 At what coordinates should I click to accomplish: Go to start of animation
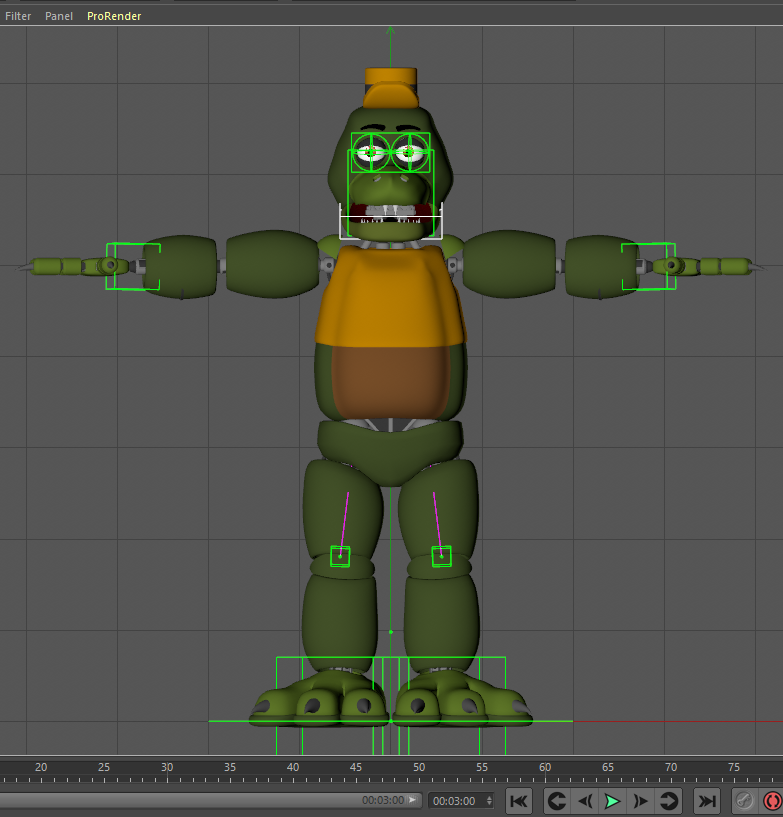(518, 801)
